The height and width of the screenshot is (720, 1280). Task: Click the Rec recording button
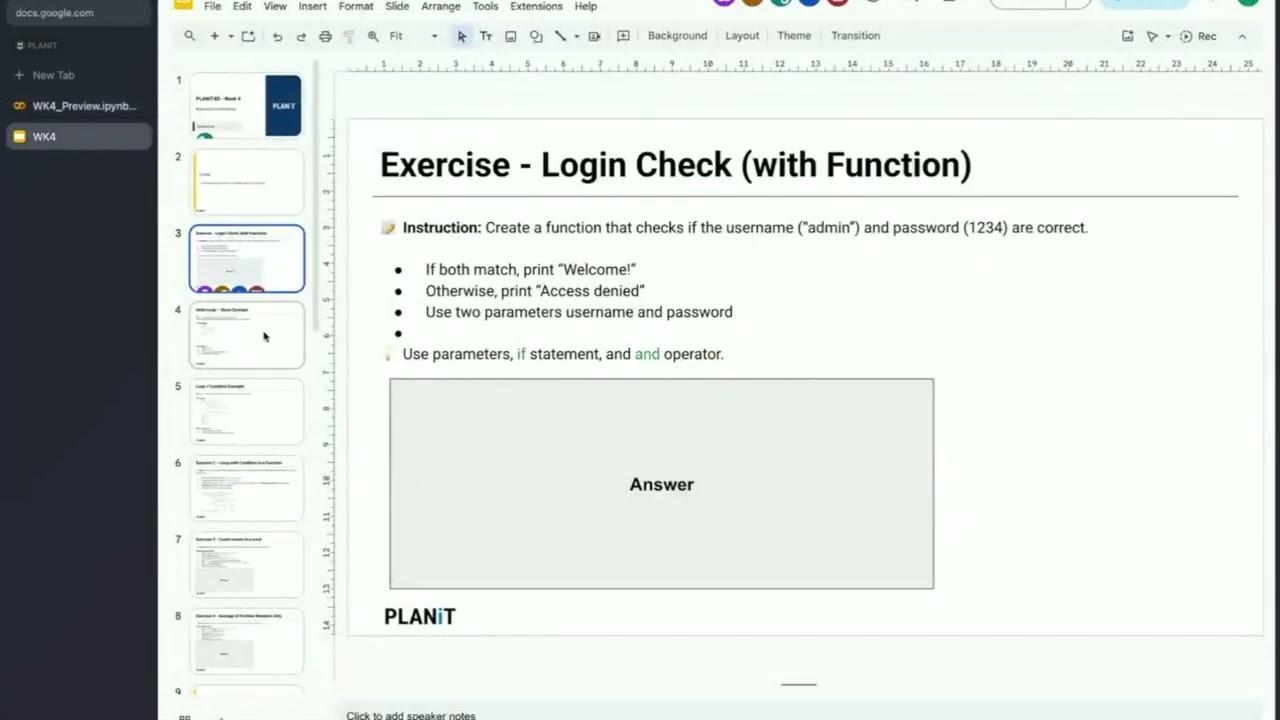(x=1198, y=36)
